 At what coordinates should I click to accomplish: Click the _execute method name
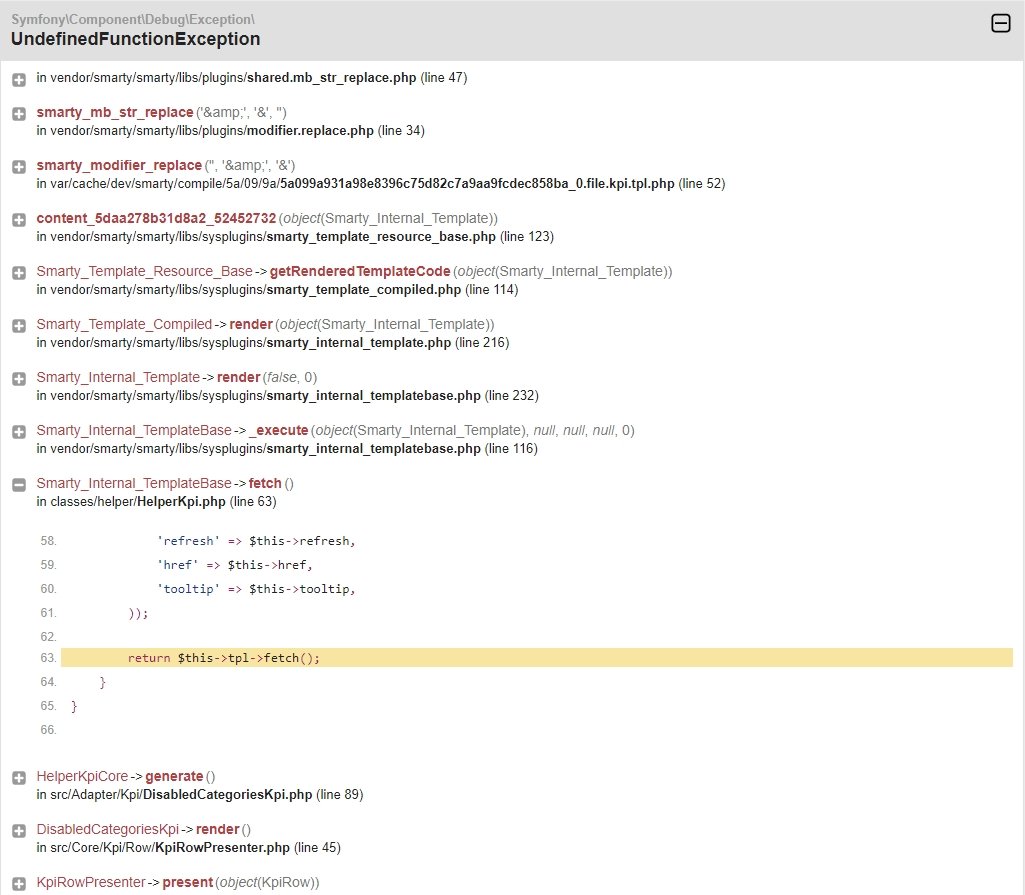(x=279, y=430)
